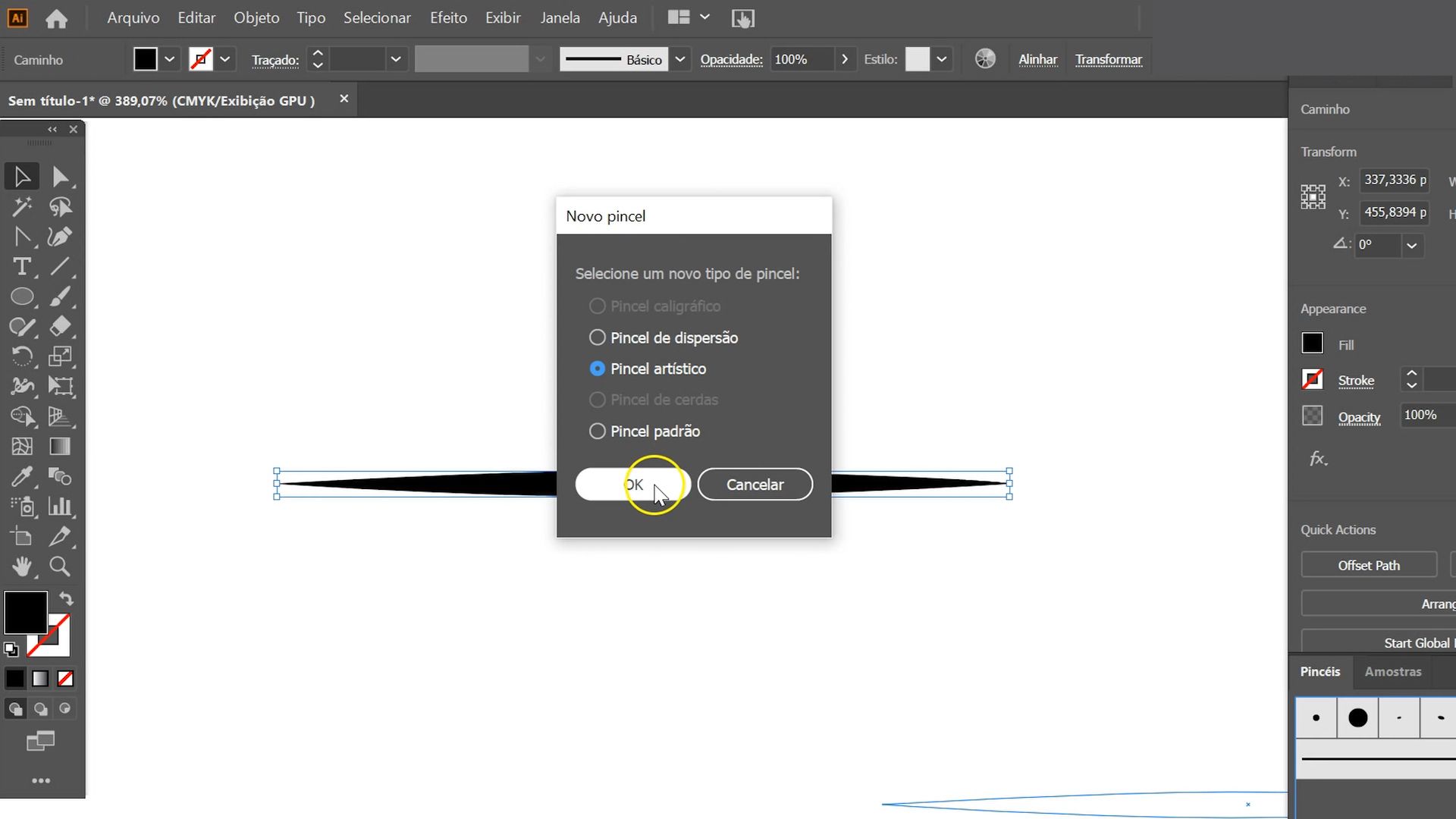
Task: Select the Free Transform tool
Action: (x=61, y=386)
